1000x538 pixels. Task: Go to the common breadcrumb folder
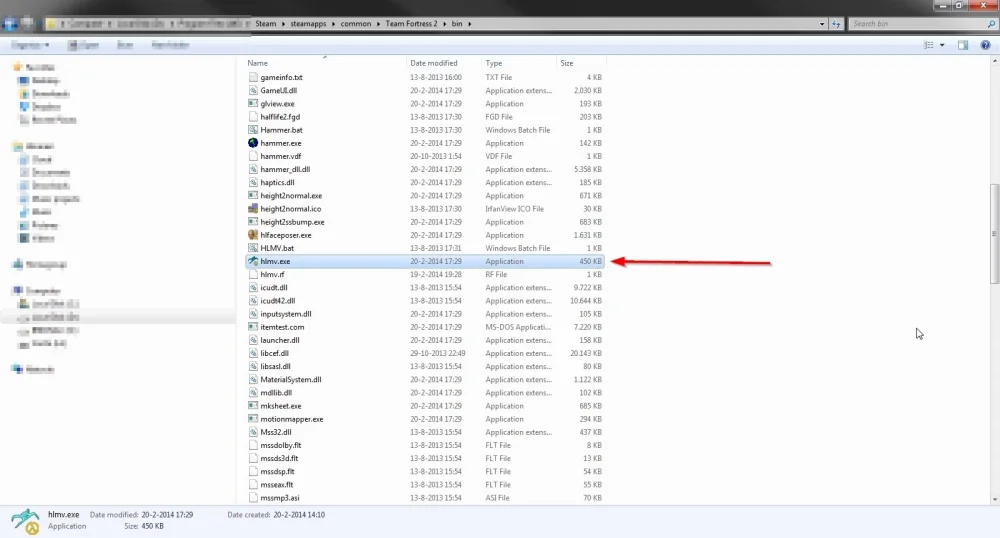(356, 24)
